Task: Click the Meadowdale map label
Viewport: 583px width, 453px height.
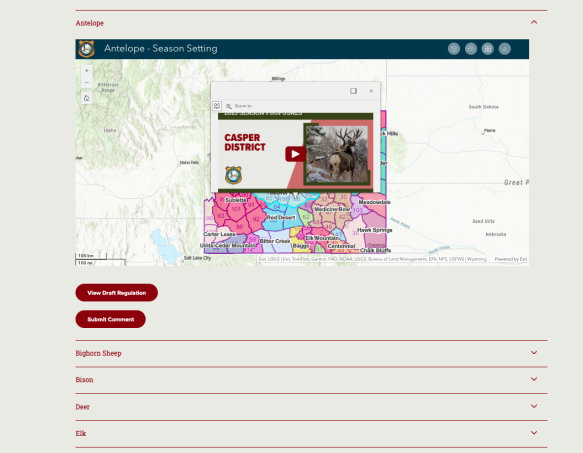Action: [x=374, y=202]
